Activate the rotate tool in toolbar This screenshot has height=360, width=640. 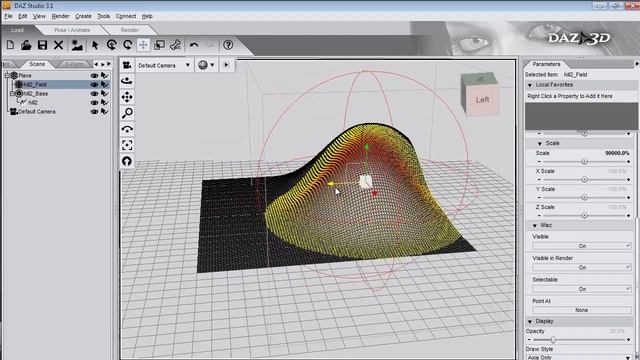[111, 45]
